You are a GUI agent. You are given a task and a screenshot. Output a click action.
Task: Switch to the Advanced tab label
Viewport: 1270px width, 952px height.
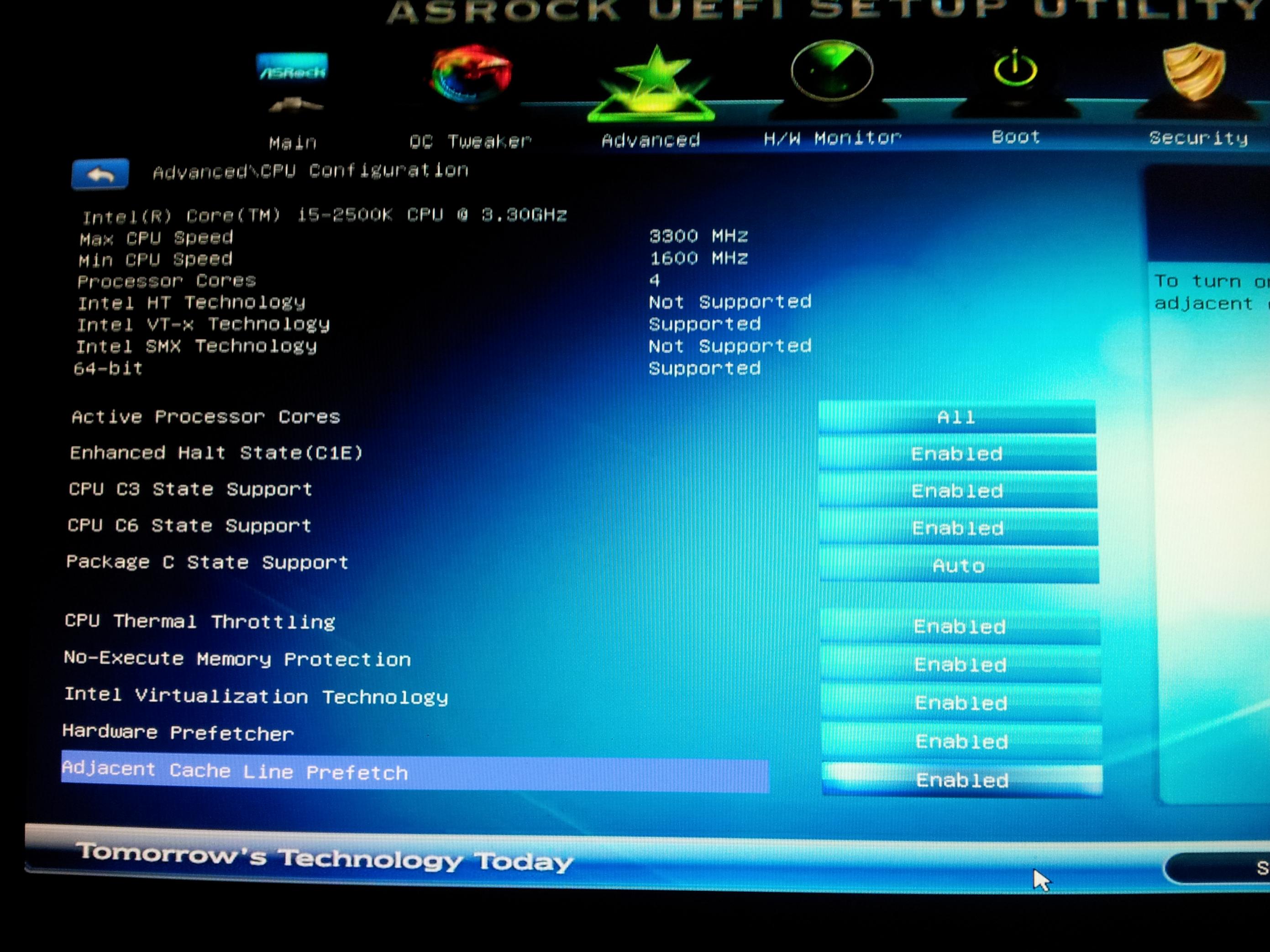point(651,140)
